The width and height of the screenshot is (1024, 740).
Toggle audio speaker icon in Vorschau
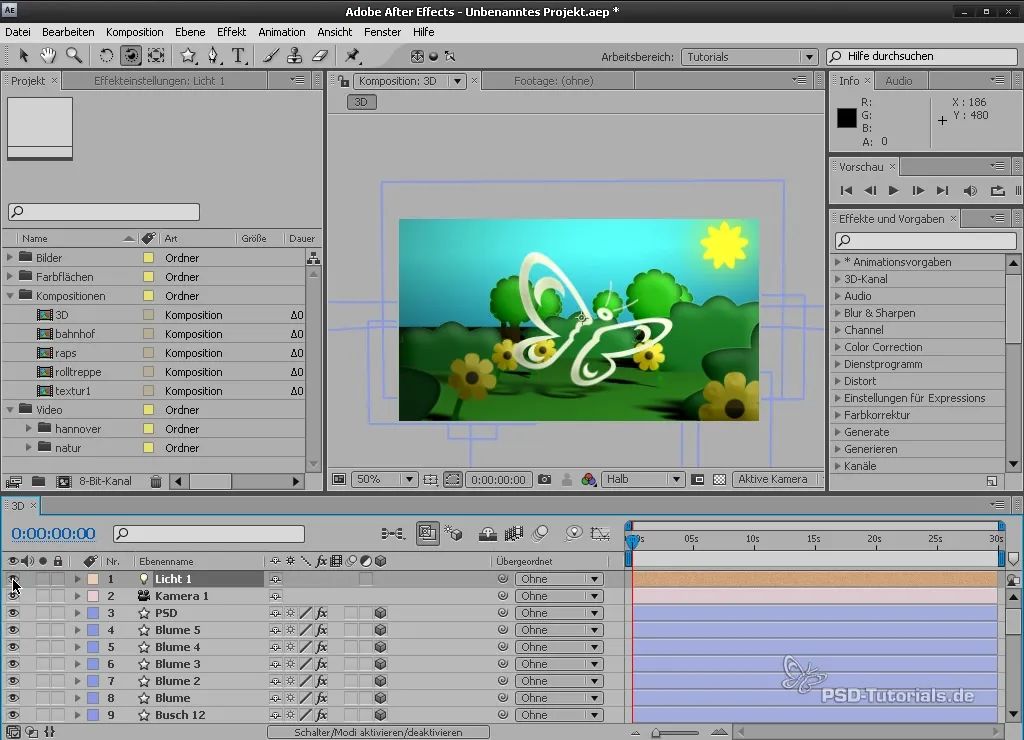970,191
